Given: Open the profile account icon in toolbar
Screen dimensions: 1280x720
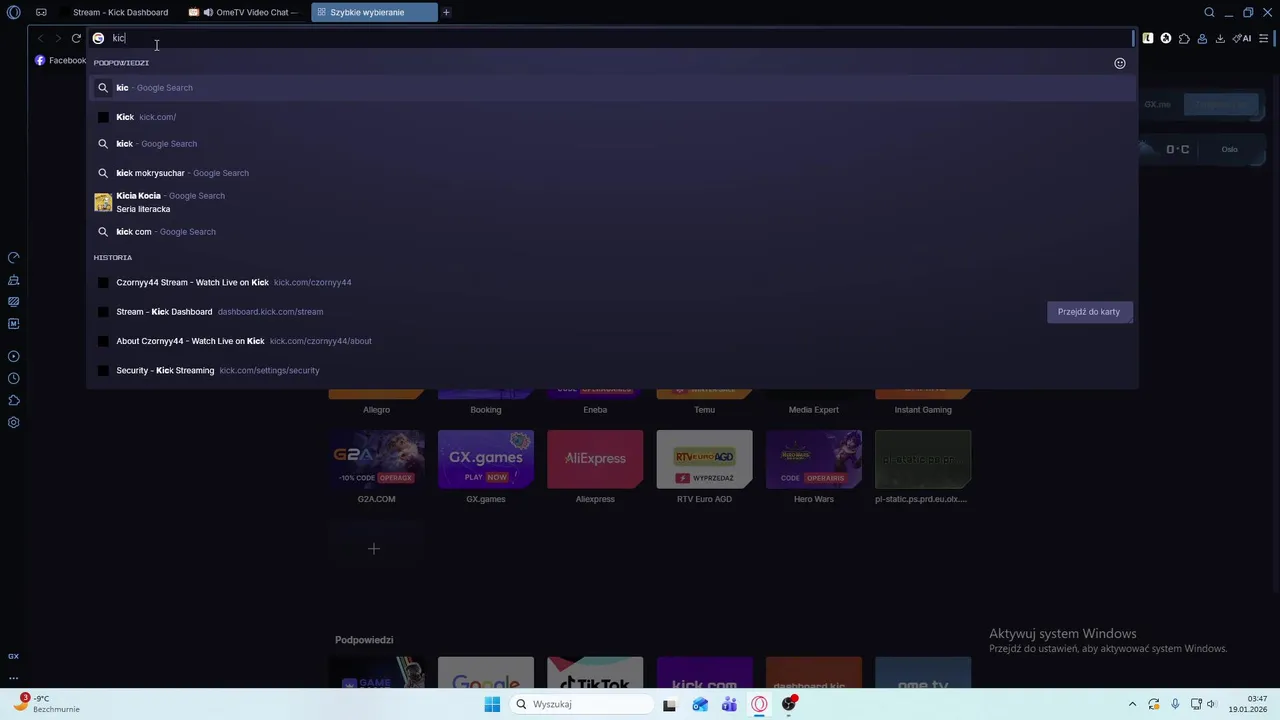Looking at the screenshot, I should (x=1202, y=38).
